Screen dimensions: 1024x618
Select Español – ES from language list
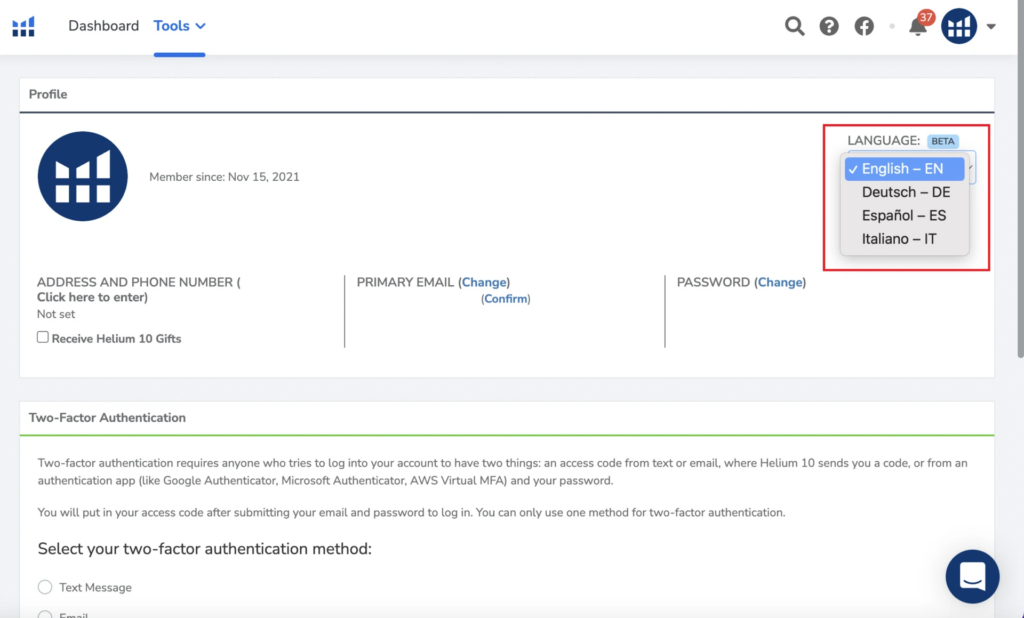(x=903, y=215)
